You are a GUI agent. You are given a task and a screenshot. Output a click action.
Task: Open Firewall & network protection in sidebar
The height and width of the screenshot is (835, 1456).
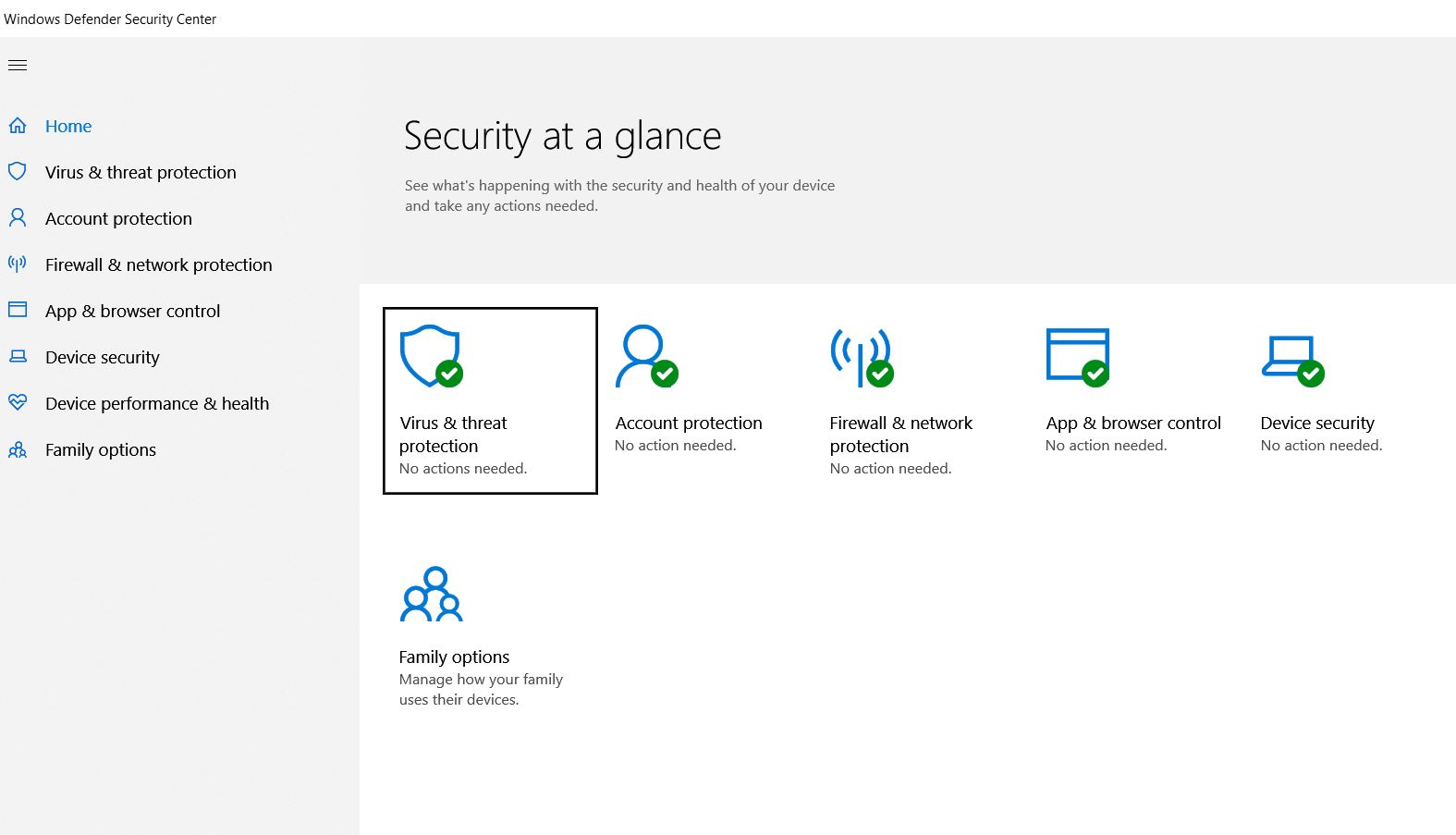tap(159, 264)
